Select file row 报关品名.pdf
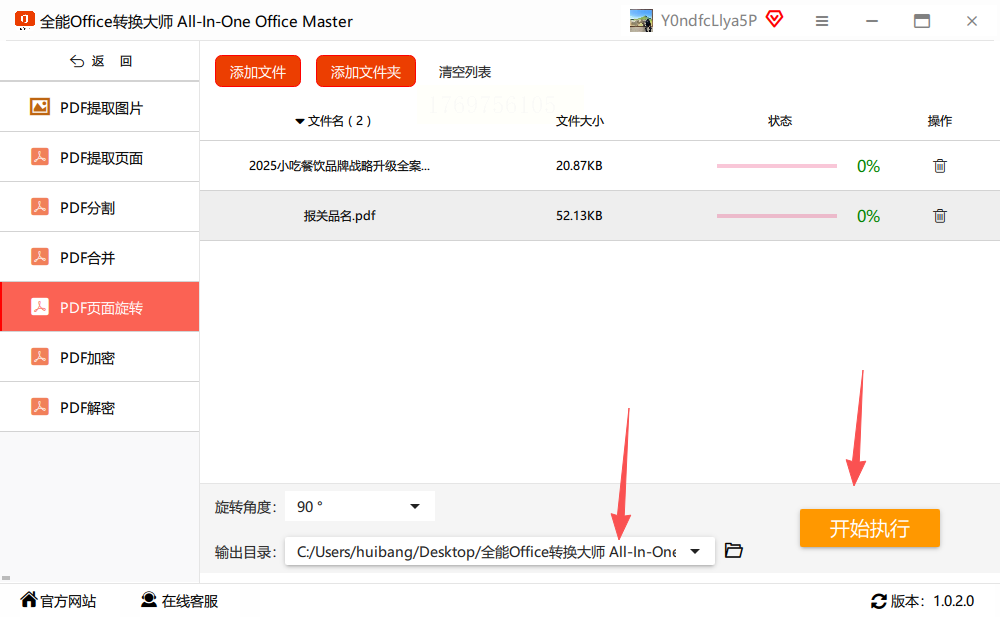 pos(599,216)
